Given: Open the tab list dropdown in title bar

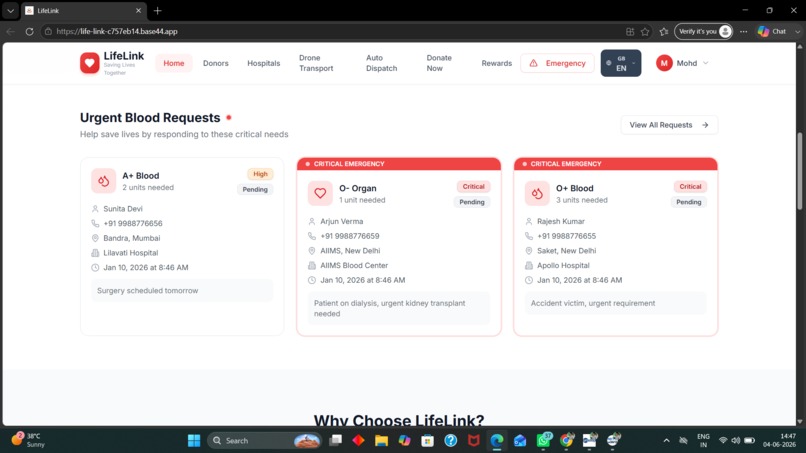Looking at the screenshot, I should 10,10.
